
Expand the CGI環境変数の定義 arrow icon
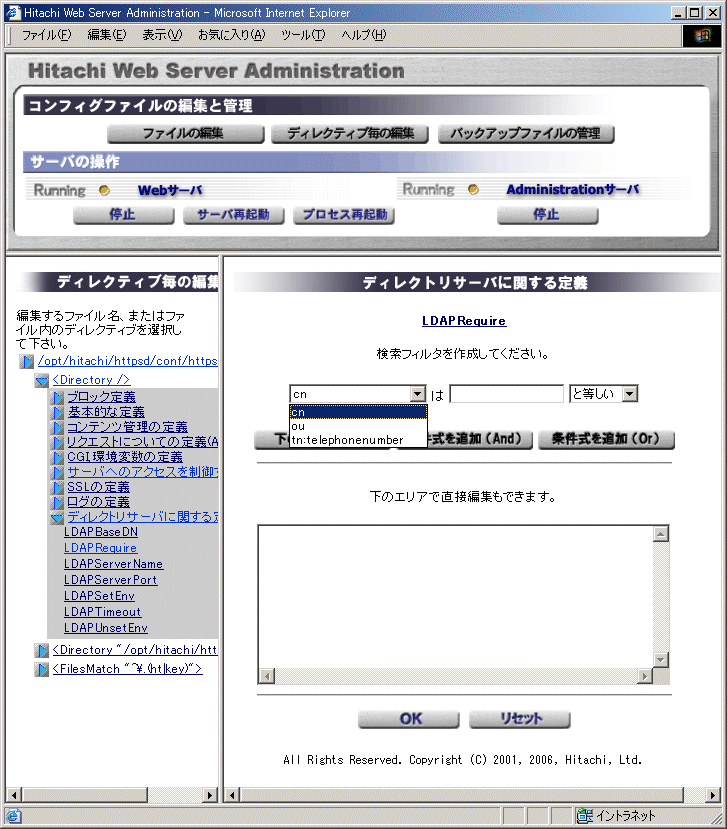coord(57,457)
